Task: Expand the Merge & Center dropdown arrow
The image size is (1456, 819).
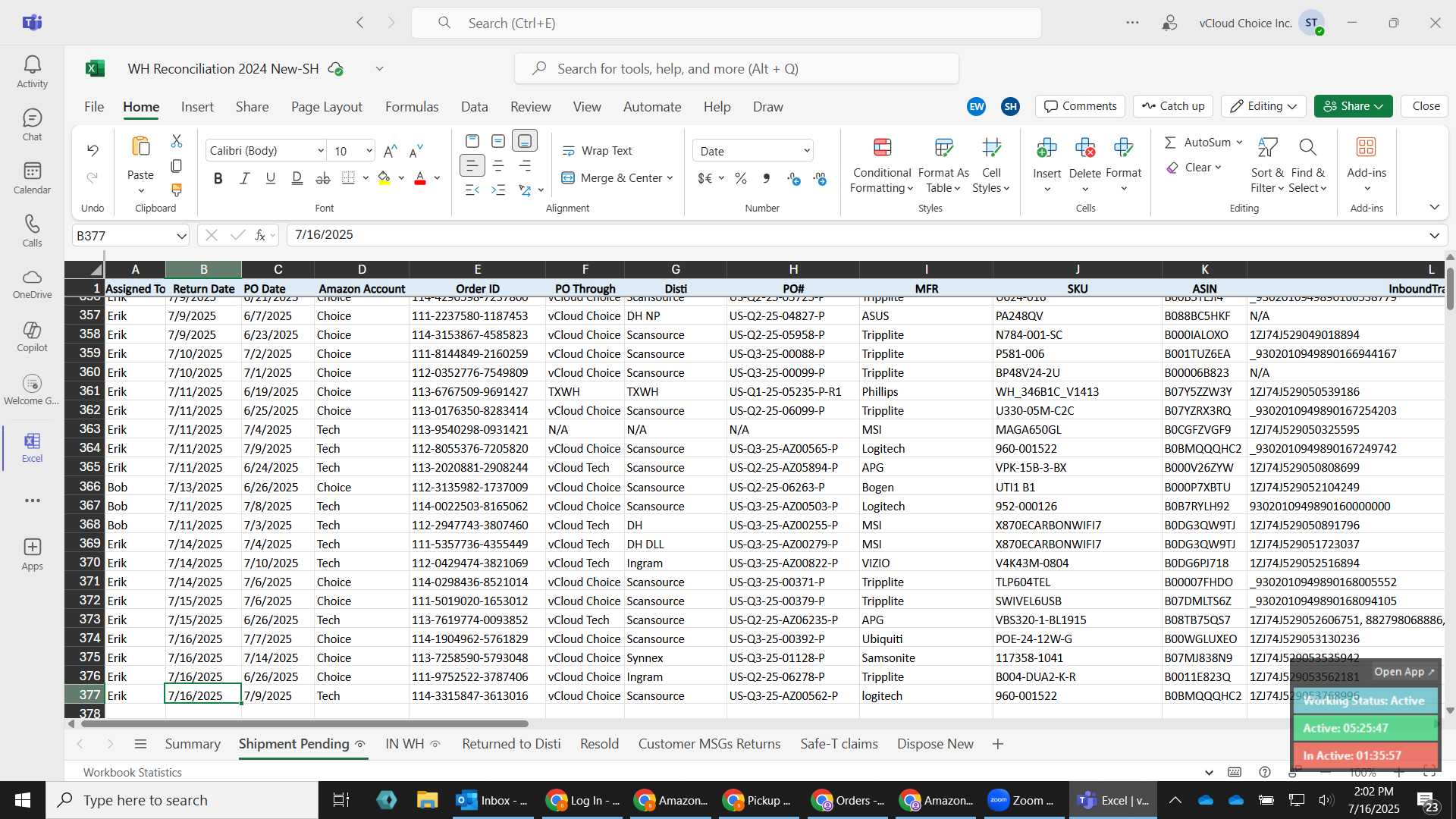Action: [x=670, y=178]
